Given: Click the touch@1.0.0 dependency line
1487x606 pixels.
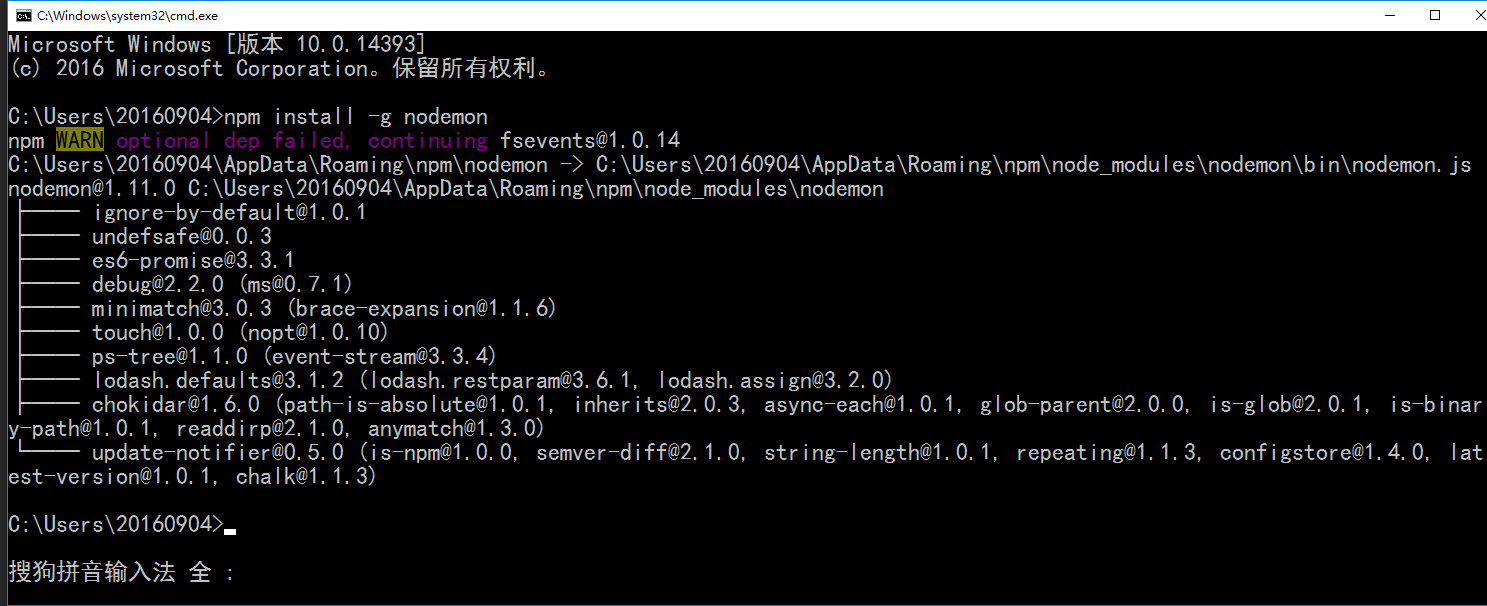Looking at the screenshot, I should pyautogui.click(x=240, y=333).
